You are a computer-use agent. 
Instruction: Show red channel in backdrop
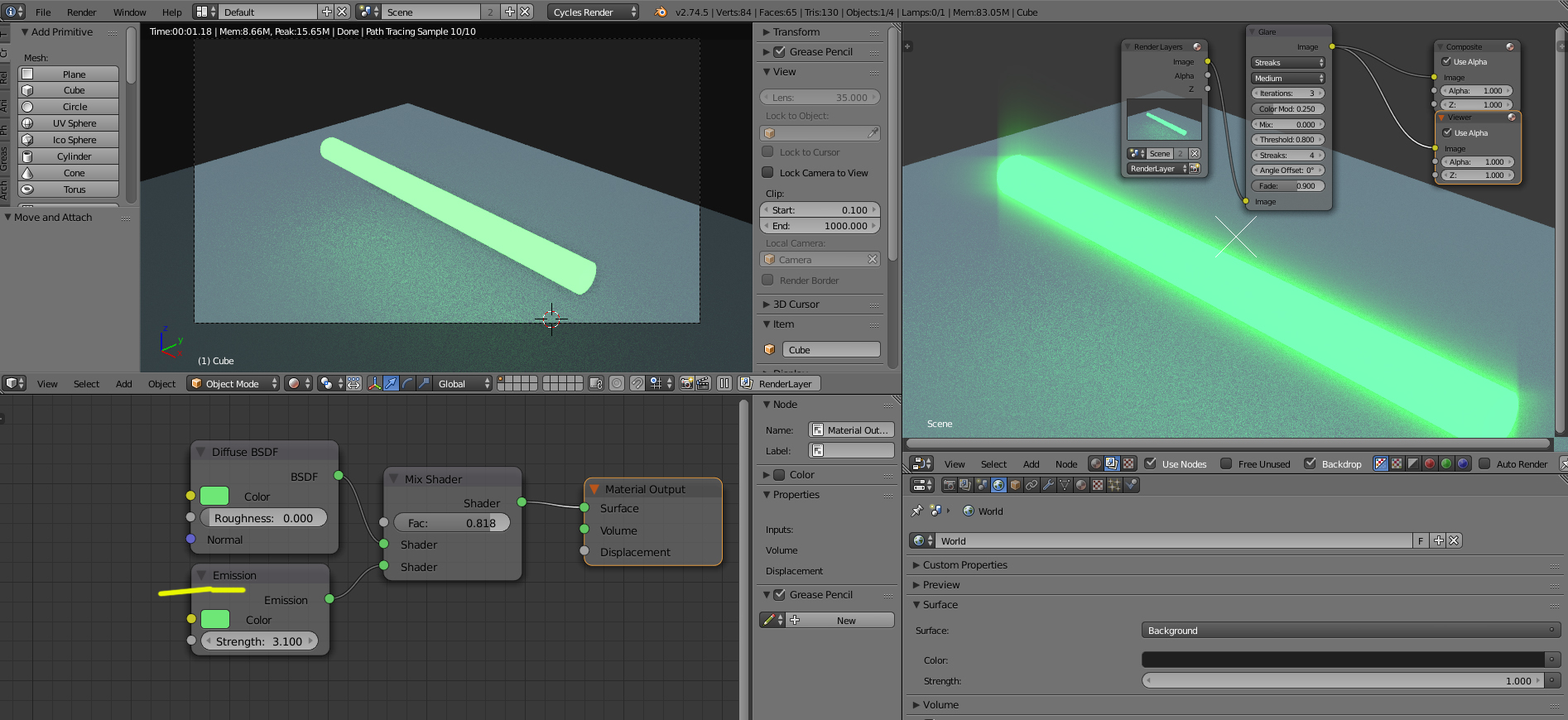[x=1430, y=464]
